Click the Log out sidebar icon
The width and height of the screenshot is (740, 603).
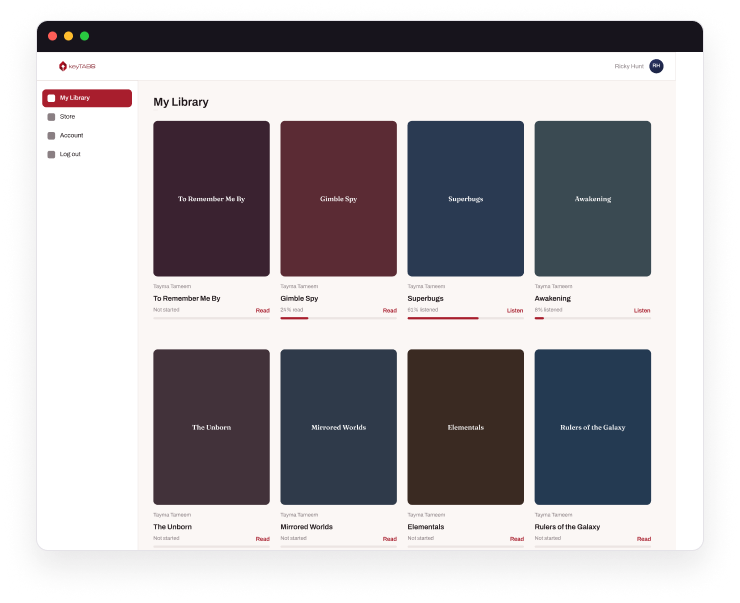(51, 155)
